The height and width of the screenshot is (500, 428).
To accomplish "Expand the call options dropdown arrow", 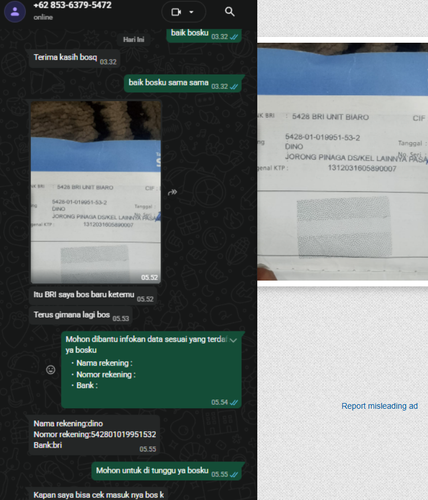I will click(x=191, y=12).
